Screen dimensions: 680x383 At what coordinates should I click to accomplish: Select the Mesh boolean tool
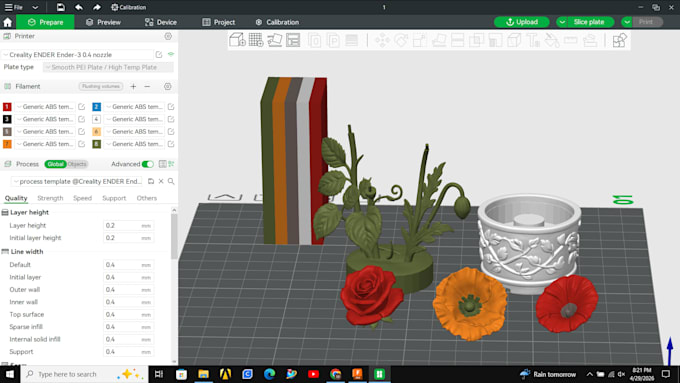476,40
